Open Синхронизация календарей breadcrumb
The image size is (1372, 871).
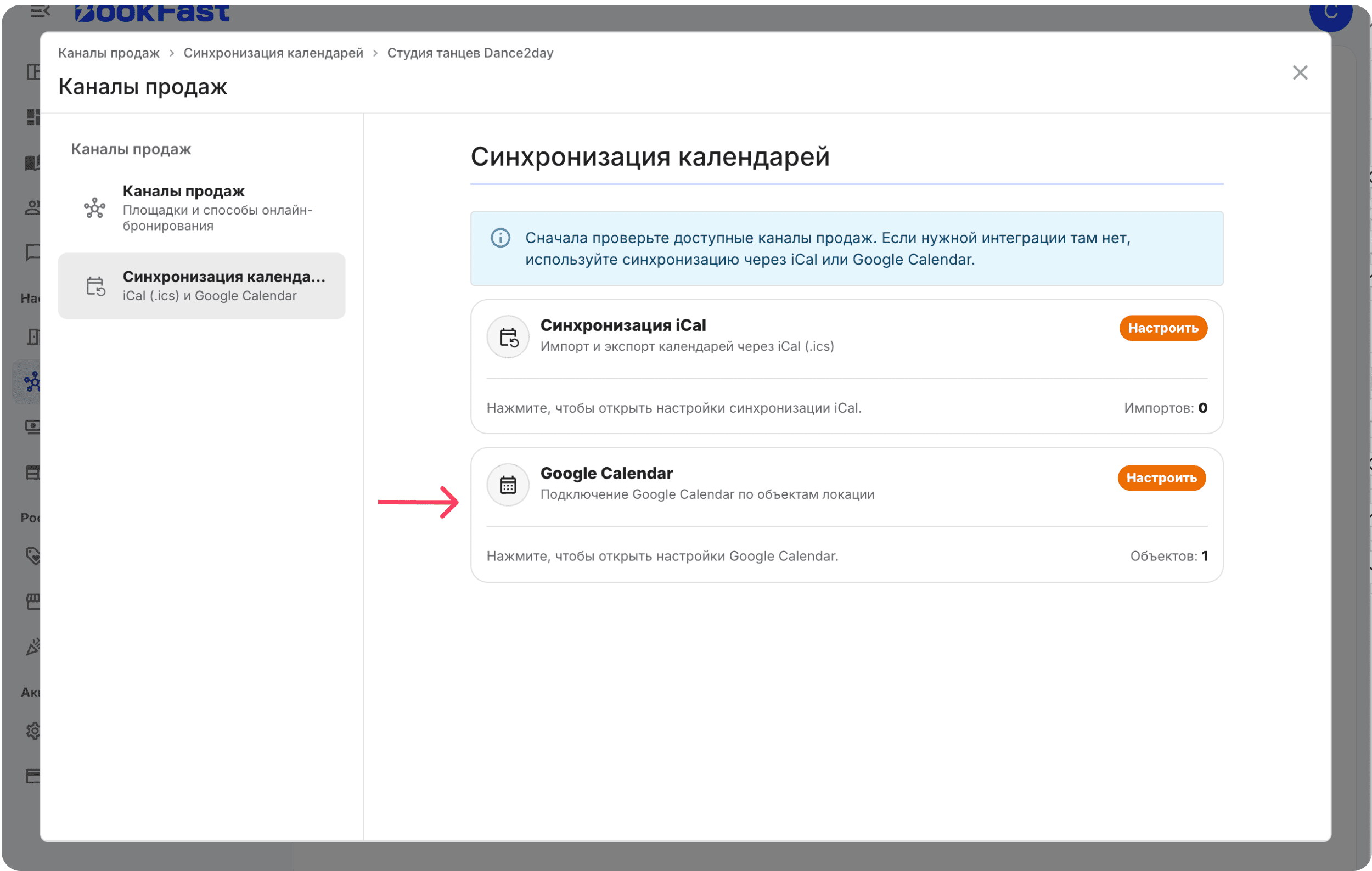click(273, 53)
